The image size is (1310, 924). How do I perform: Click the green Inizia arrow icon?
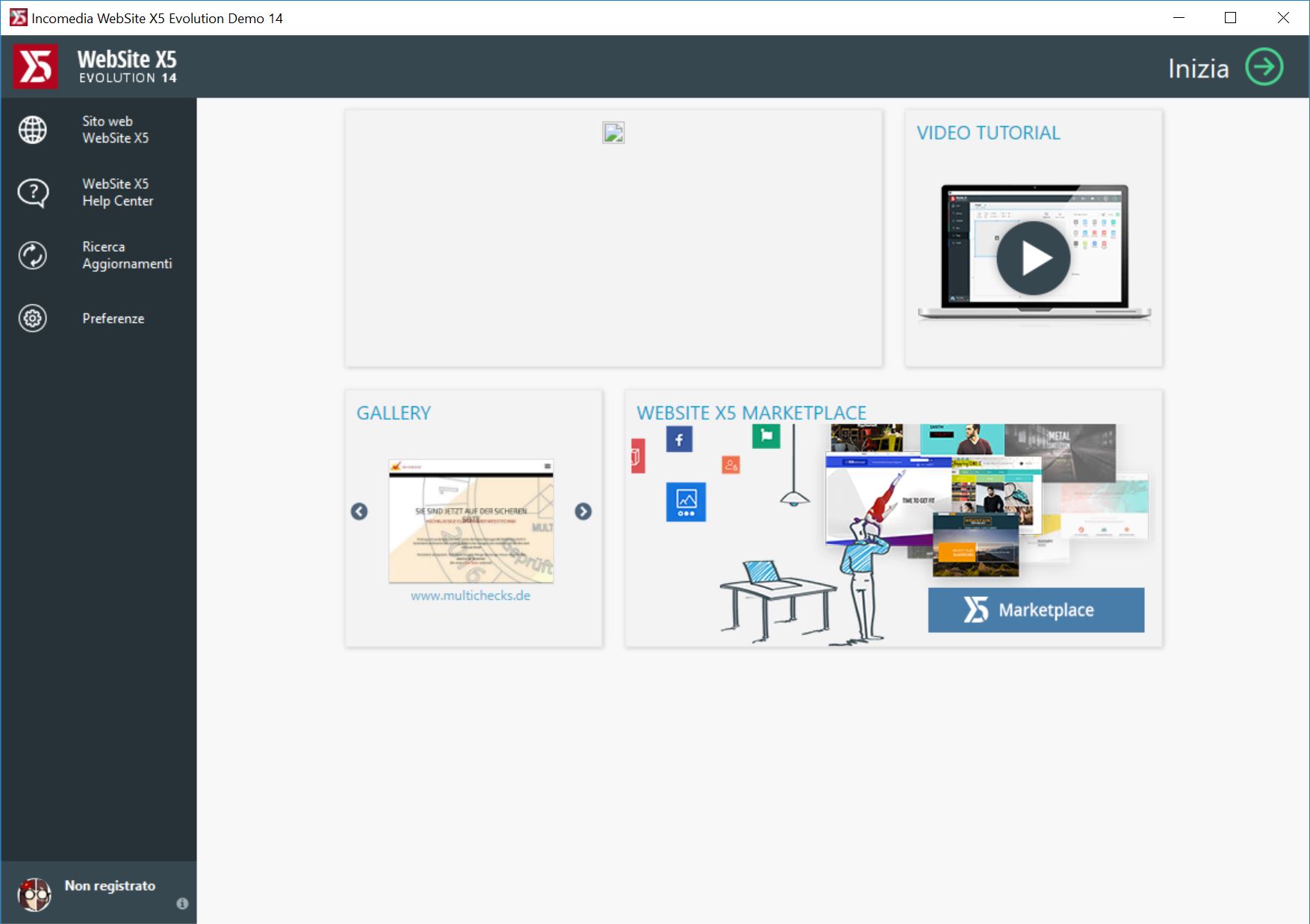1264,67
